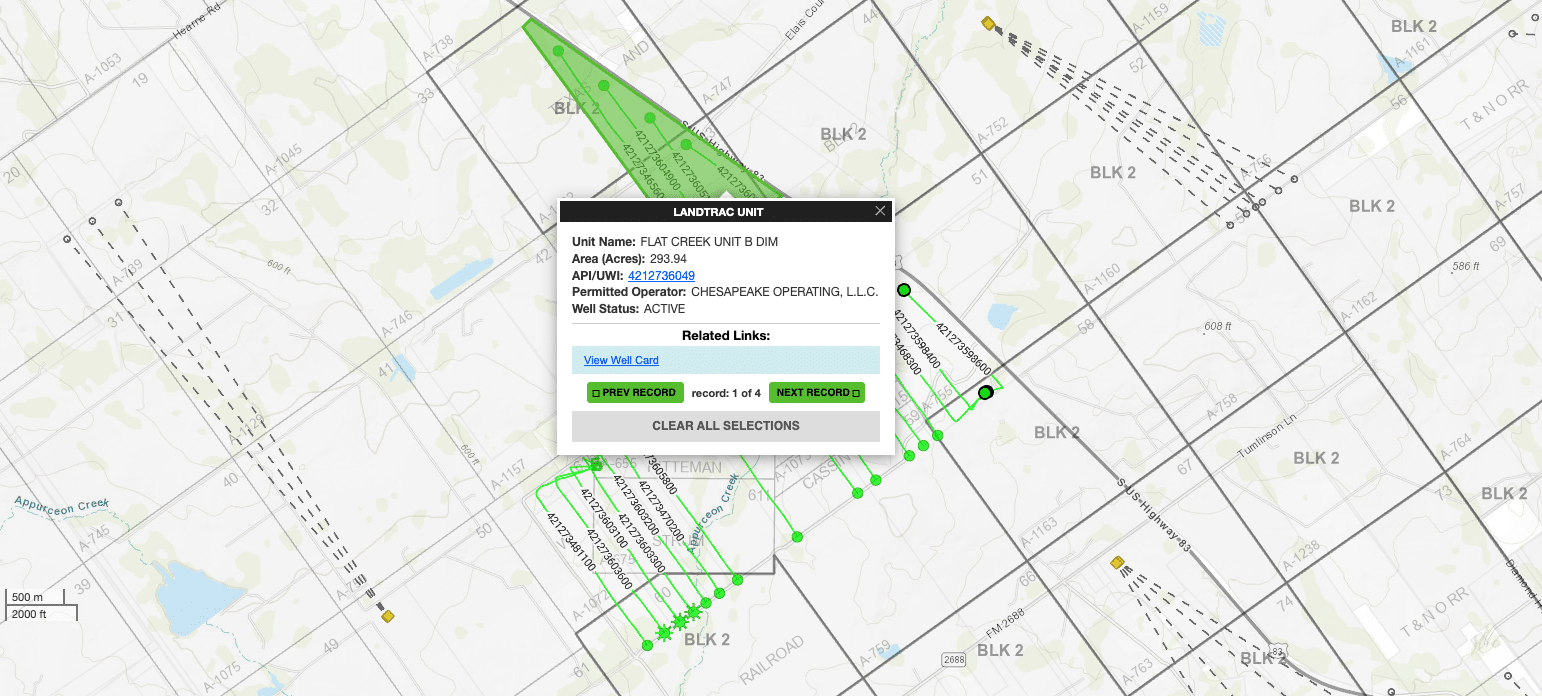Click the LANDTRAC UNIT title bar
The image size is (1542, 696).
coord(726,211)
